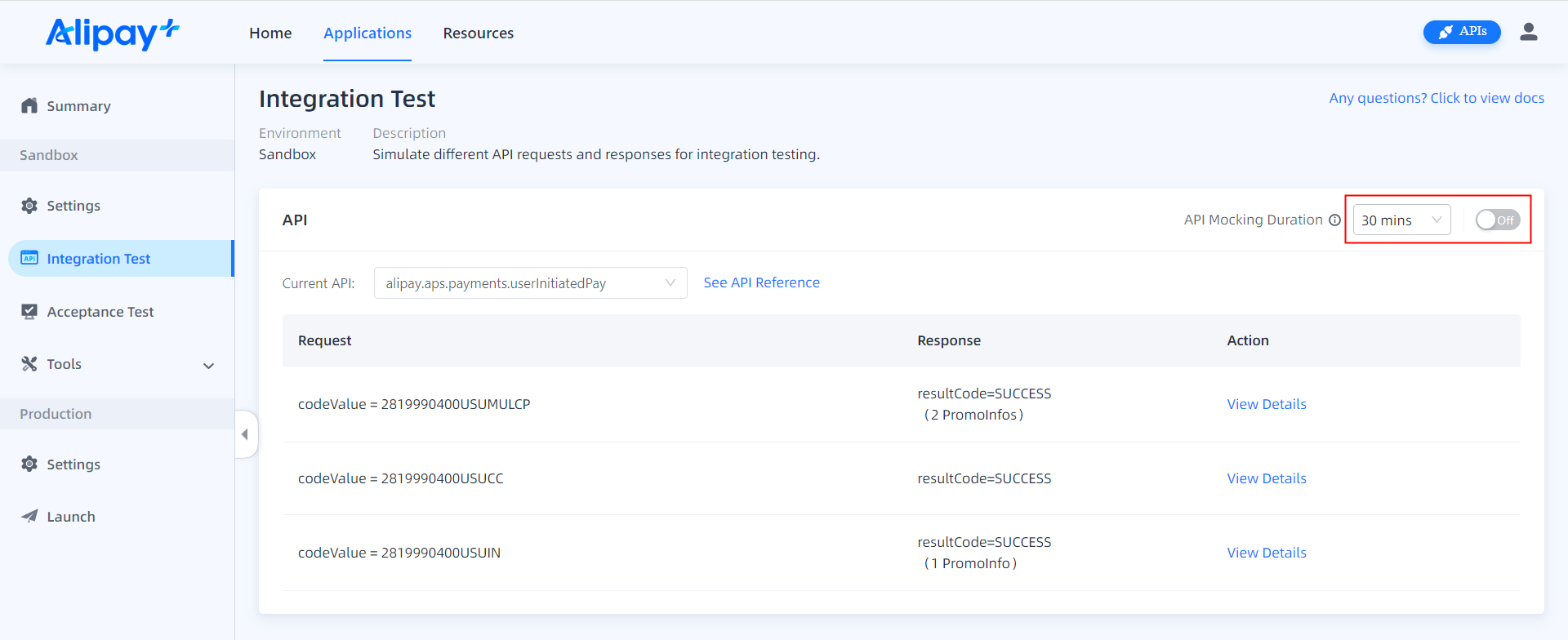Click the See API Reference link
Image resolution: width=1568 pixels, height=640 pixels.
761,282
